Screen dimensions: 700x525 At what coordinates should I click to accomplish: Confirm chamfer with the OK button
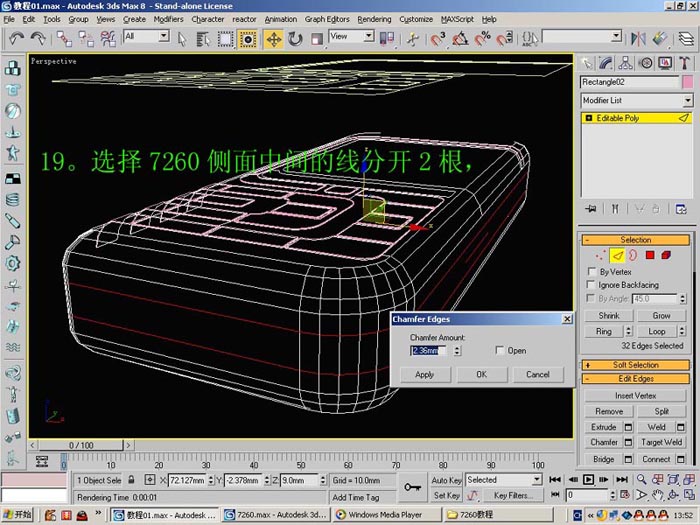coord(481,375)
